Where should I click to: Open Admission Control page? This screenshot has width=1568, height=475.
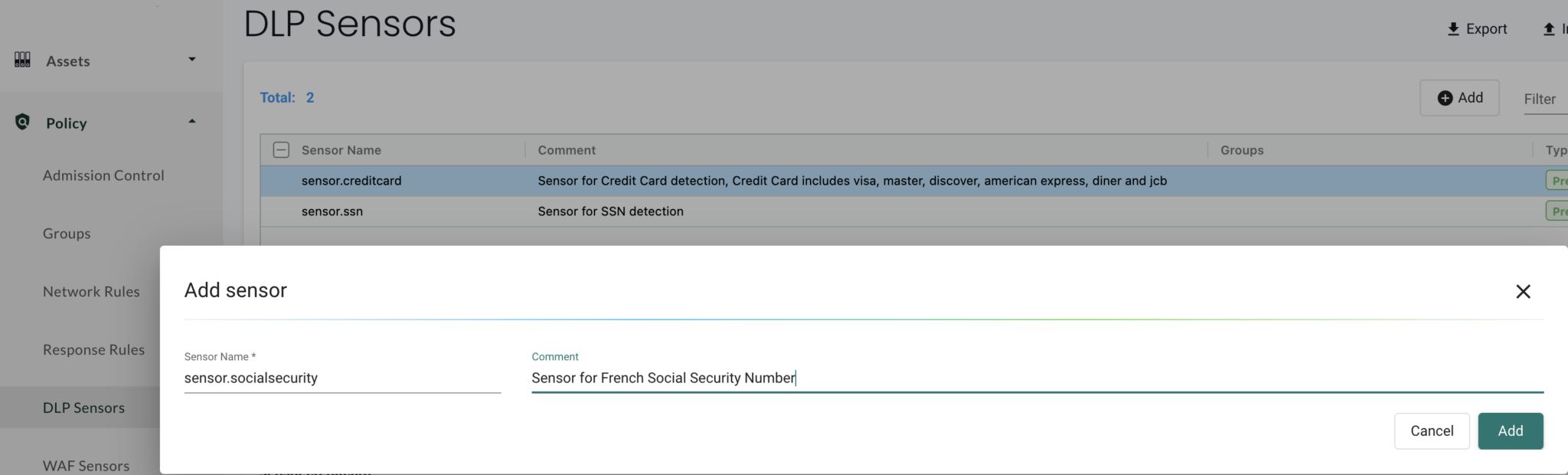pos(103,175)
